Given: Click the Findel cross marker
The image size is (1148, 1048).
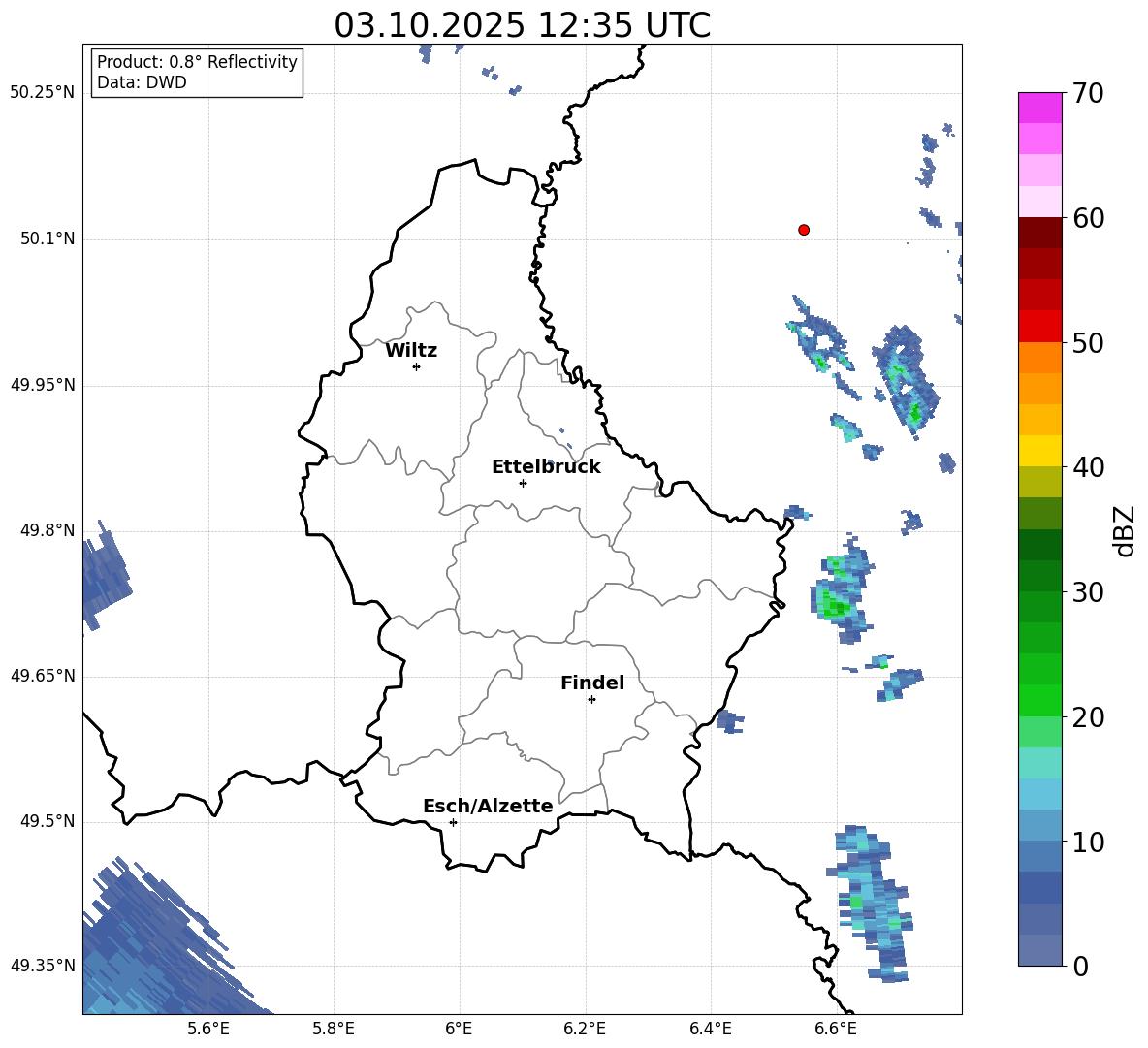Looking at the screenshot, I should pyautogui.click(x=591, y=700).
